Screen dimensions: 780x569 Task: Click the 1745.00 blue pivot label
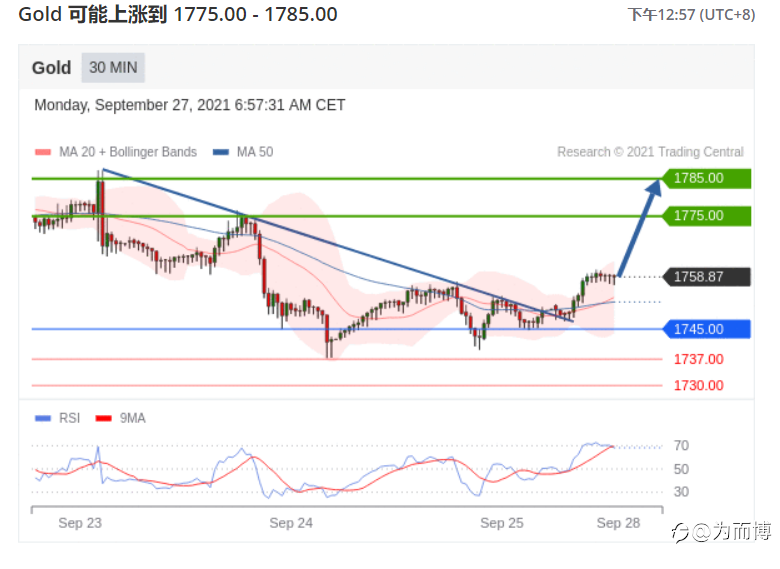pos(707,329)
